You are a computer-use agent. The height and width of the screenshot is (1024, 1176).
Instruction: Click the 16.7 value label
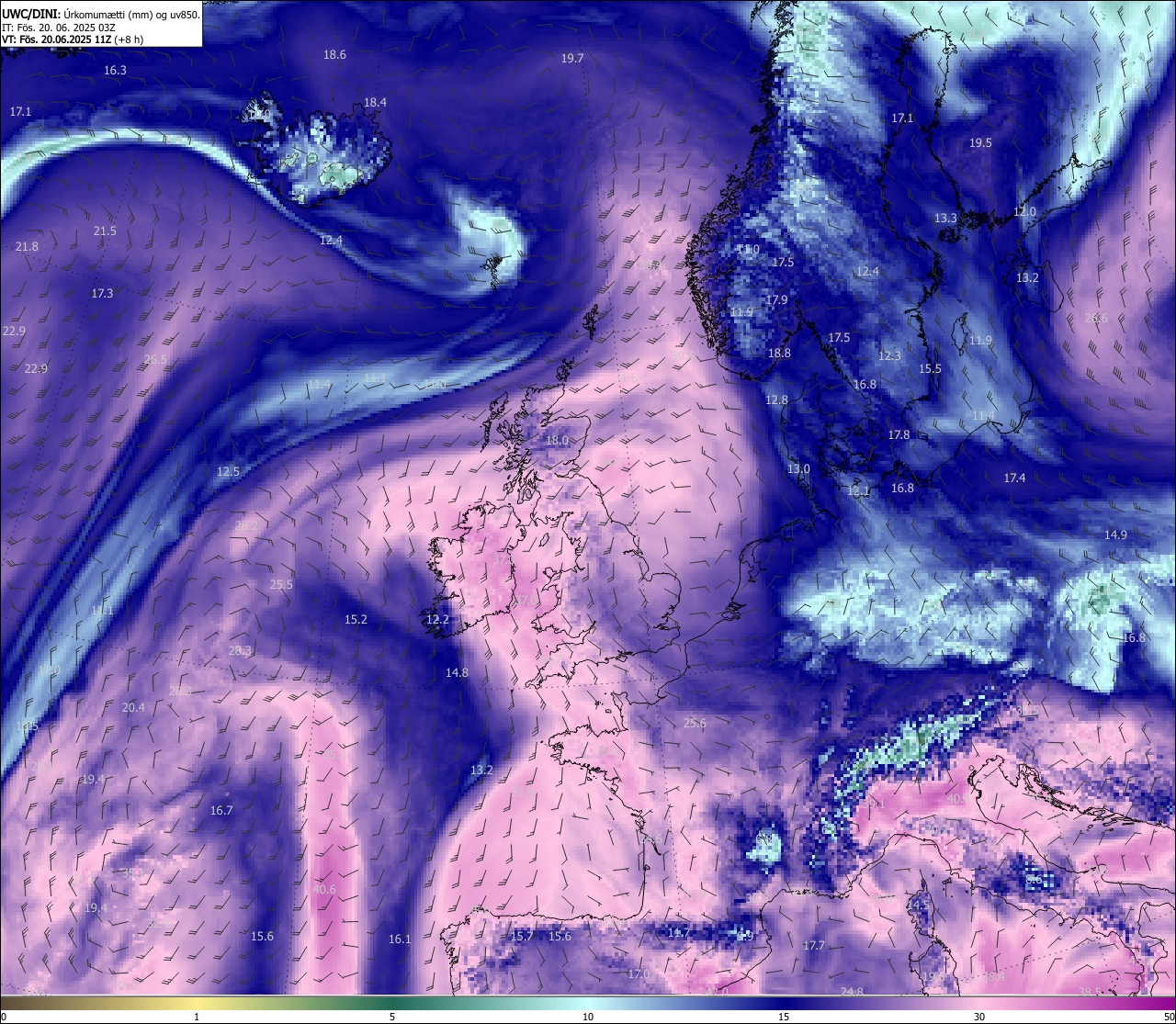[221, 811]
